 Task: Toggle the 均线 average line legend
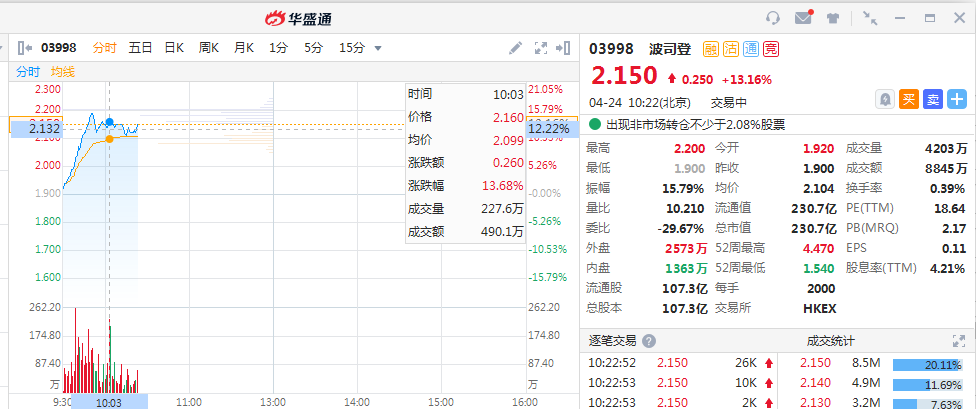point(63,72)
